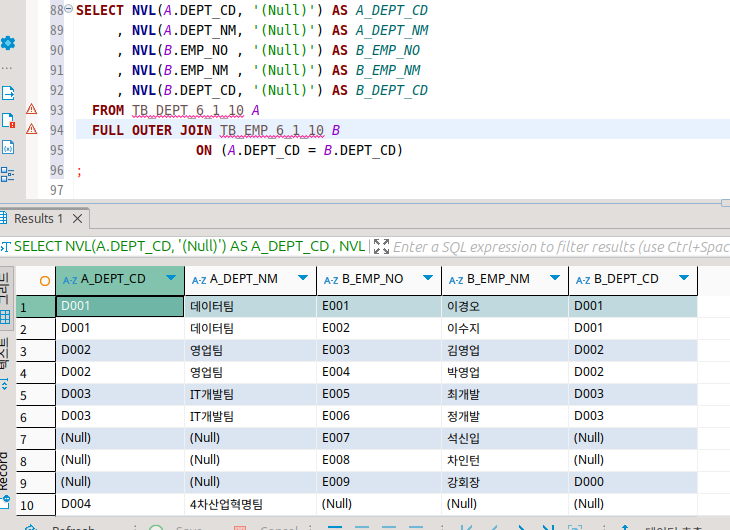Open the SQL editor settings gear icon
730x530 pixels.
(x=8, y=44)
